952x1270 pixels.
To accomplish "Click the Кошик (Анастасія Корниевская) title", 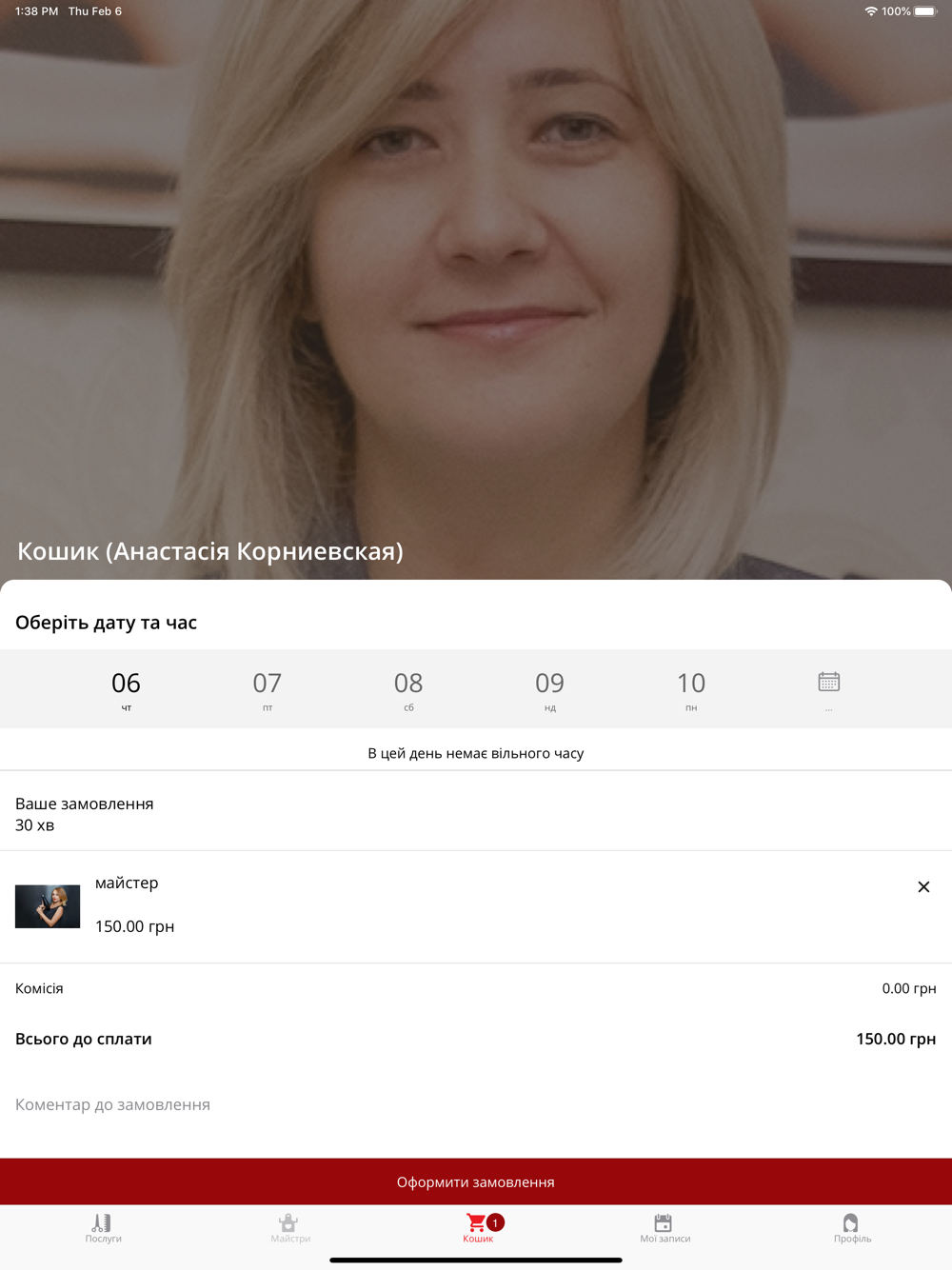I will 210,551.
